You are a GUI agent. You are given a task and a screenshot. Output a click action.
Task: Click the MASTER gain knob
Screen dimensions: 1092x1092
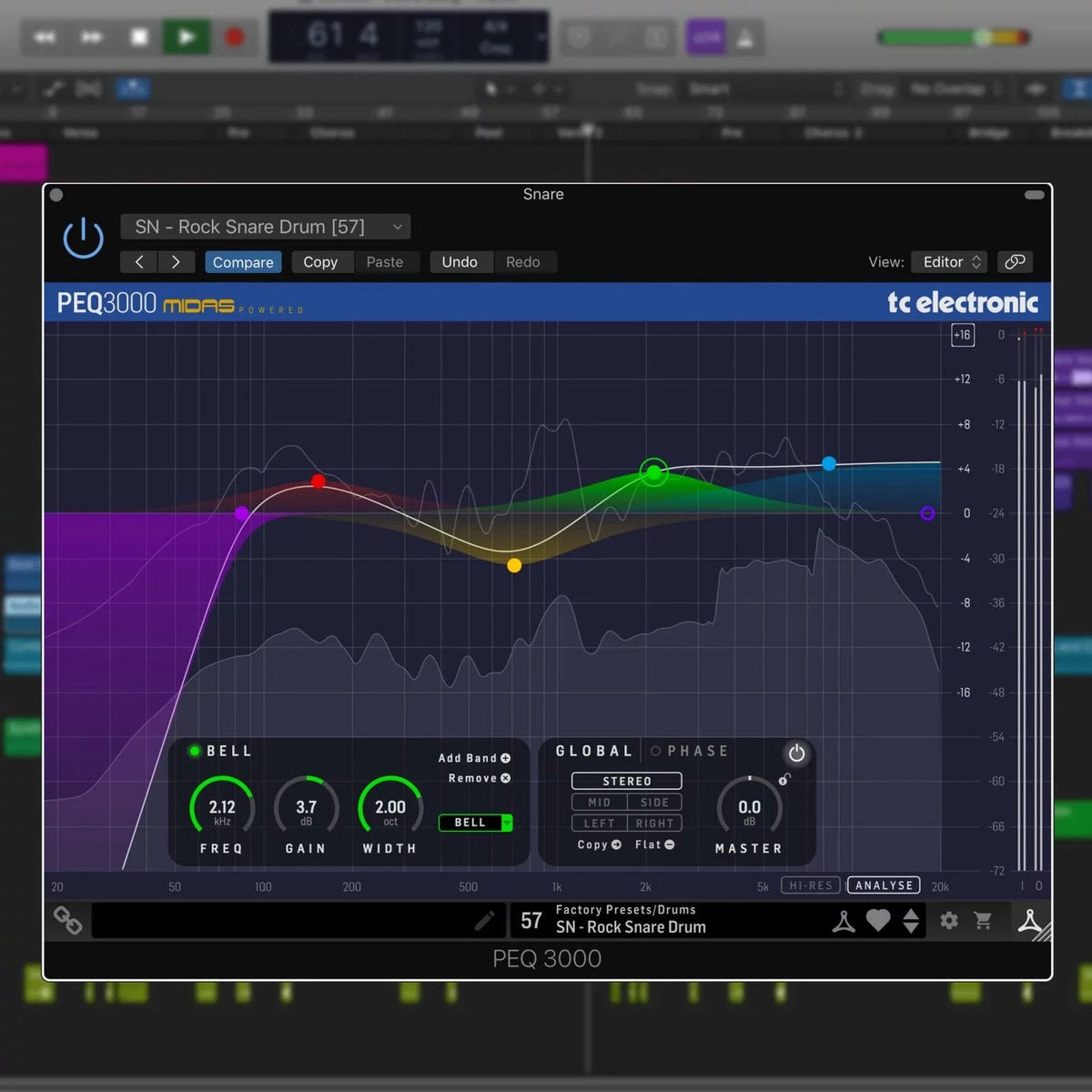tap(749, 808)
